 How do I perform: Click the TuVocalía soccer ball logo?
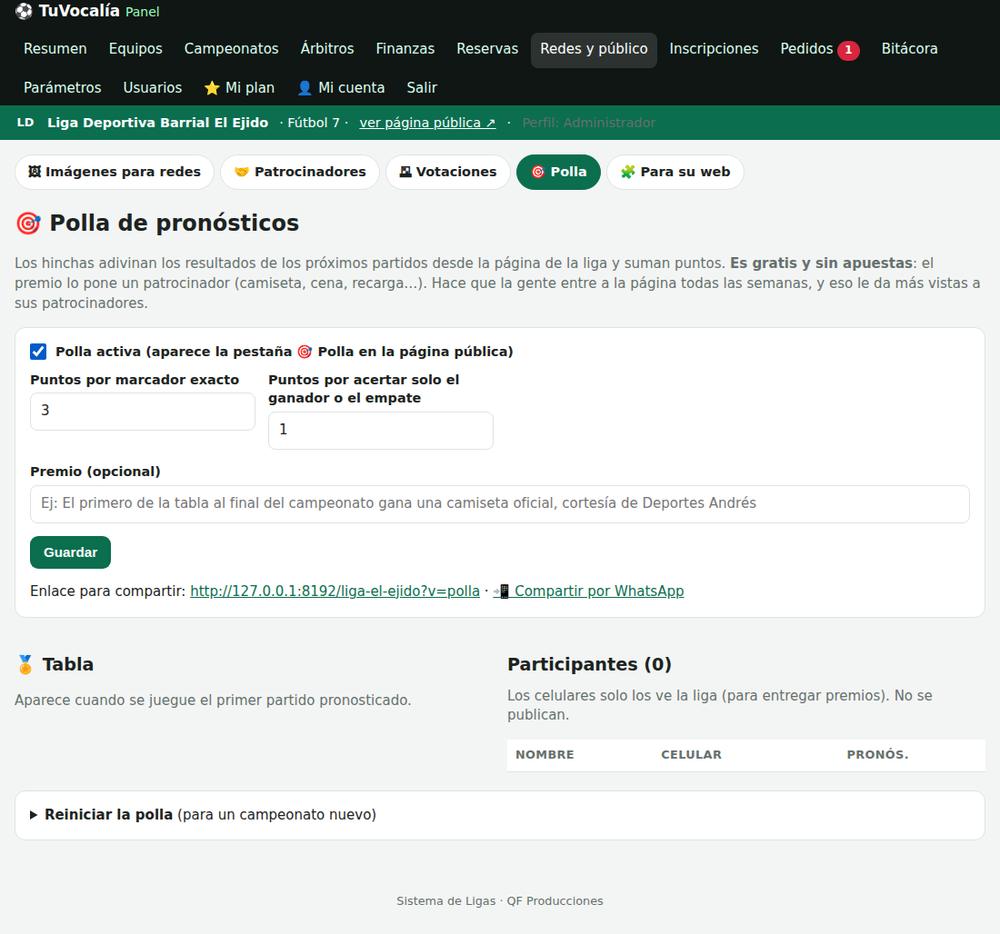coord(24,11)
